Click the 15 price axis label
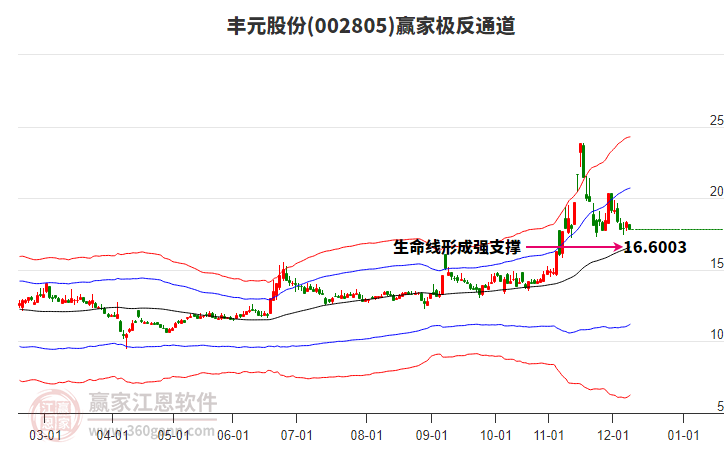Screen dimensions: 726x450 (717, 264)
